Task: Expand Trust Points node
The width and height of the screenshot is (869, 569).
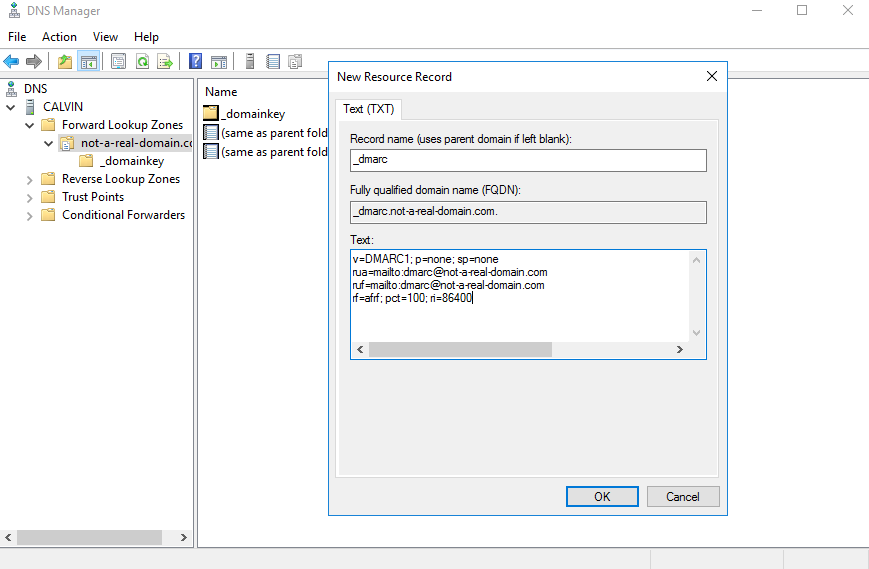Action: [x=29, y=198]
